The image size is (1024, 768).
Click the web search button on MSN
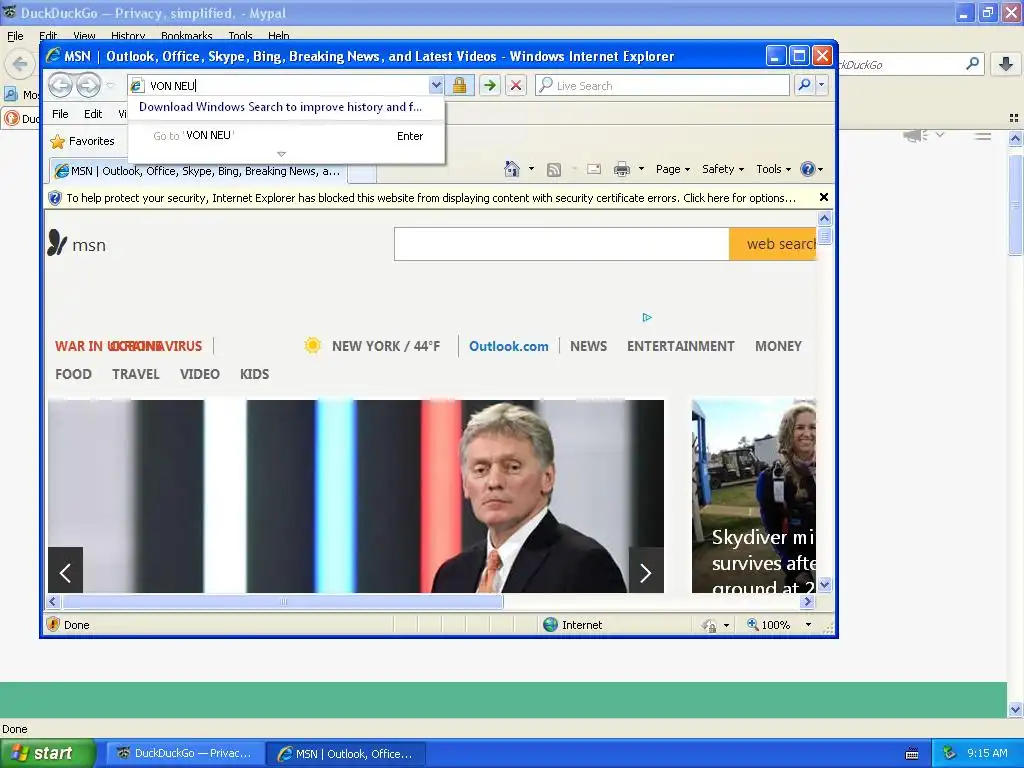tap(773, 244)
